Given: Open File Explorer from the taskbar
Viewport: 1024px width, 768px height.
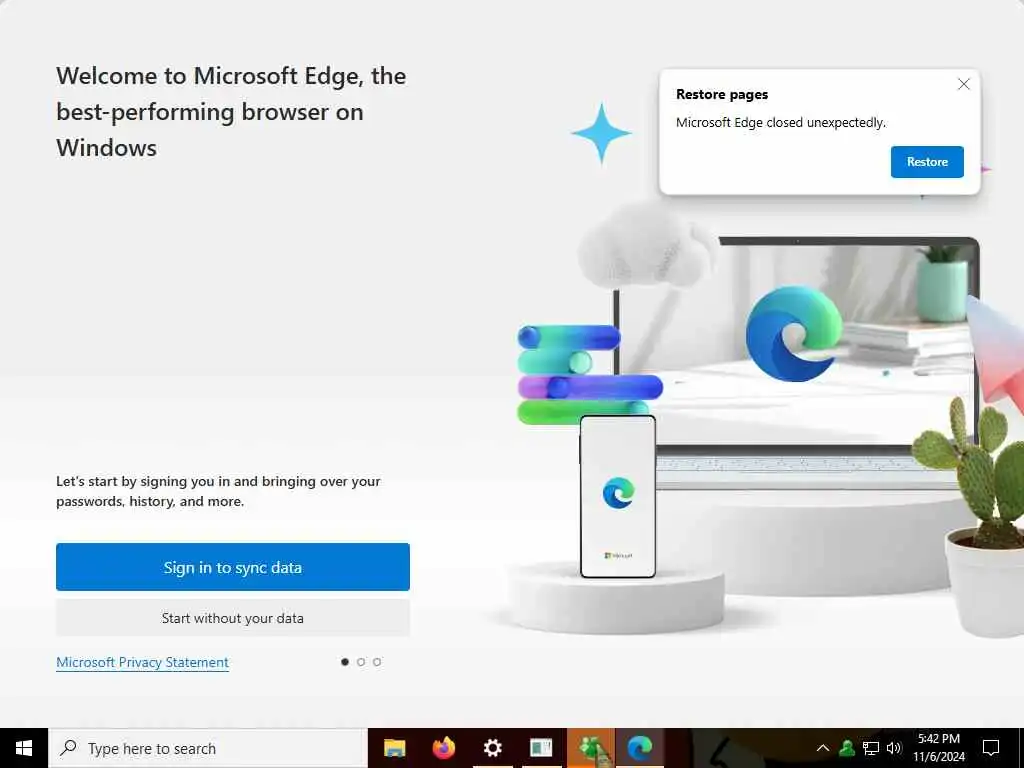Looking at the screenshot, I should point(394,748).
